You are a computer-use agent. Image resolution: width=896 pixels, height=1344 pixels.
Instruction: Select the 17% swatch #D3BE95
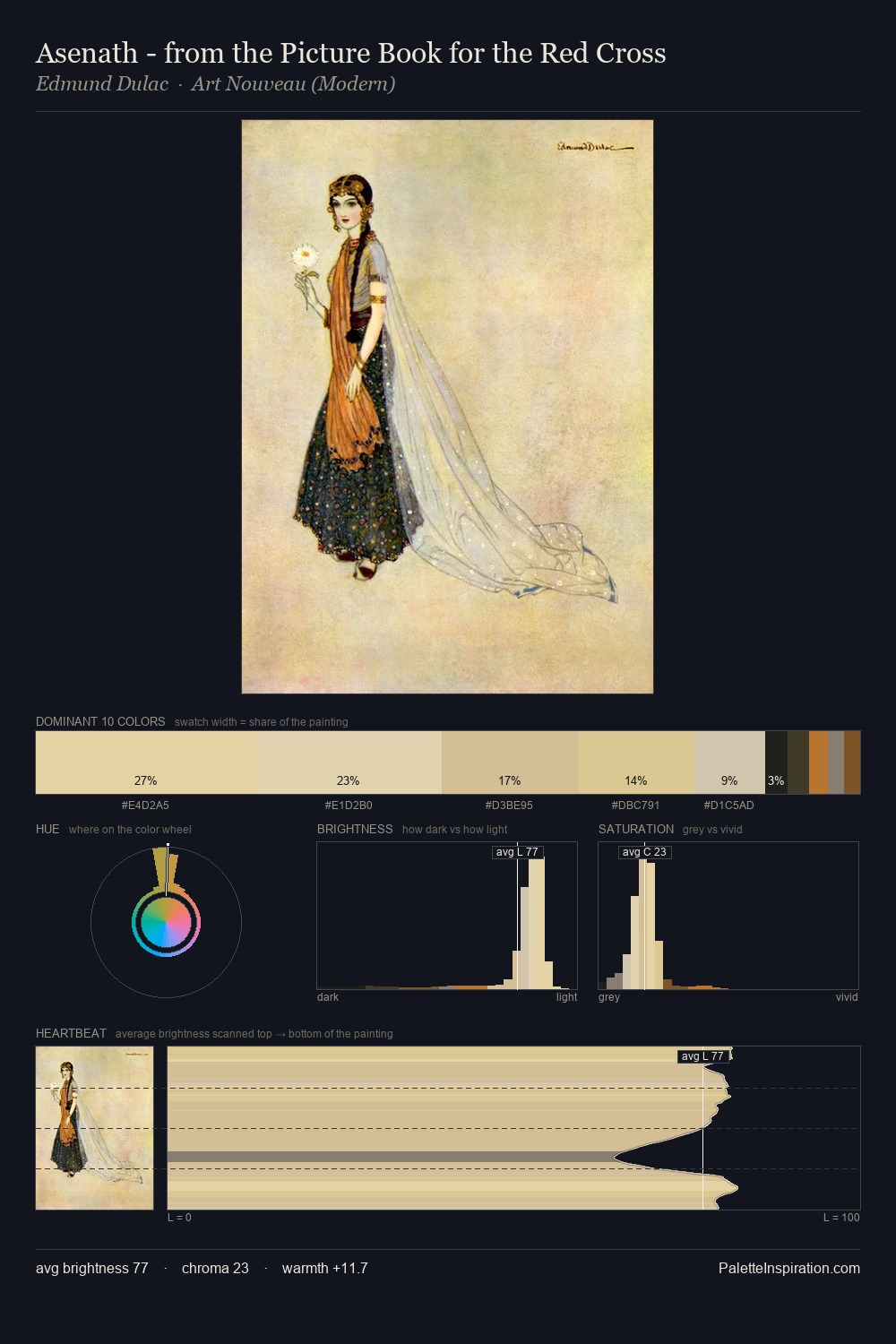510,762
